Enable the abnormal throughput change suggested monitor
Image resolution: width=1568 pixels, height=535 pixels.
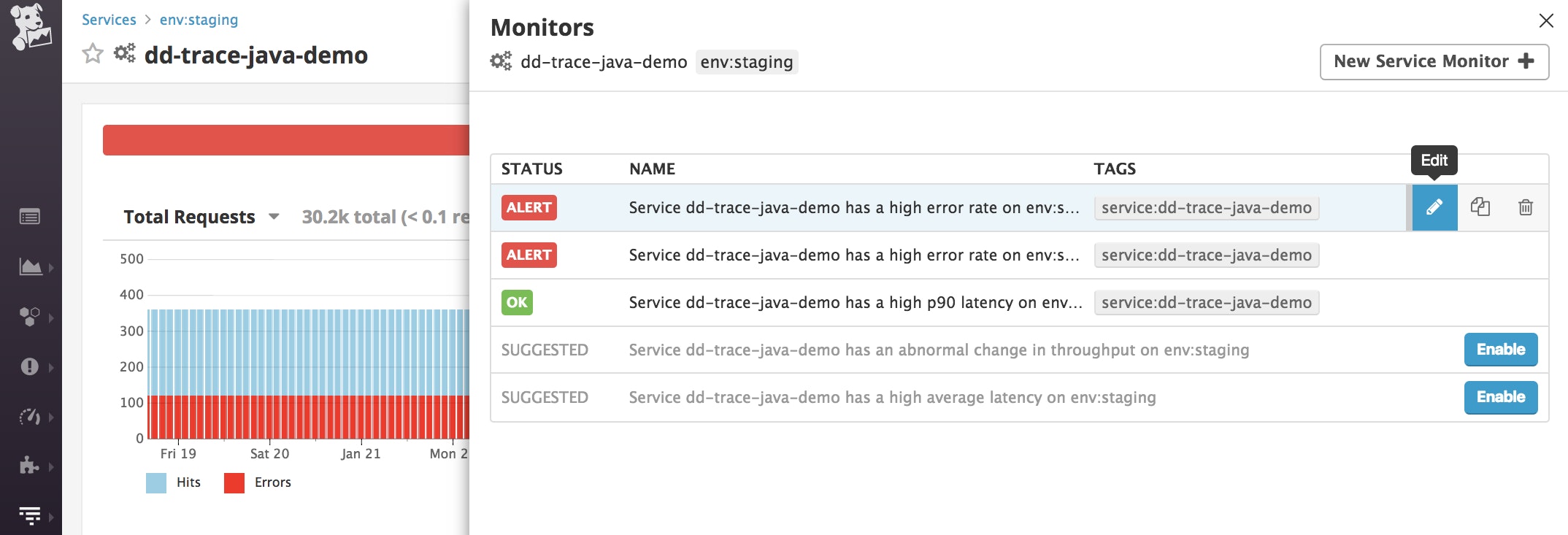1500,350
